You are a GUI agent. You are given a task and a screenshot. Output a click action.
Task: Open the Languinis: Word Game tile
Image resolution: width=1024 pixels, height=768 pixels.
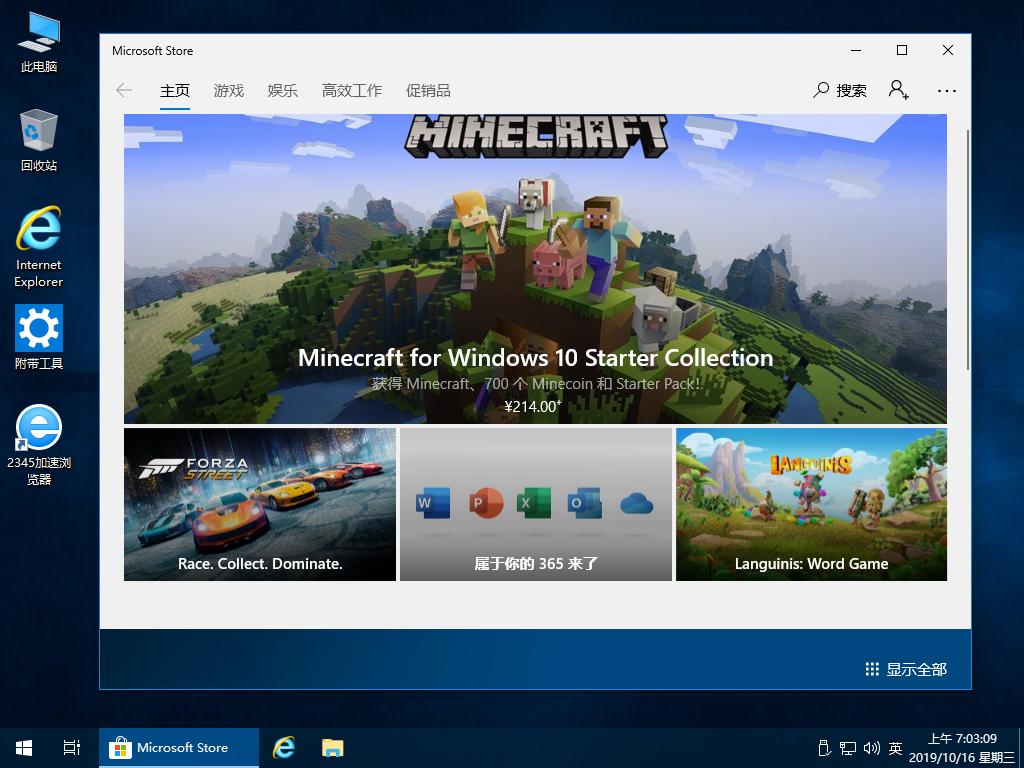pyautogui.click(x=811, y=504)
